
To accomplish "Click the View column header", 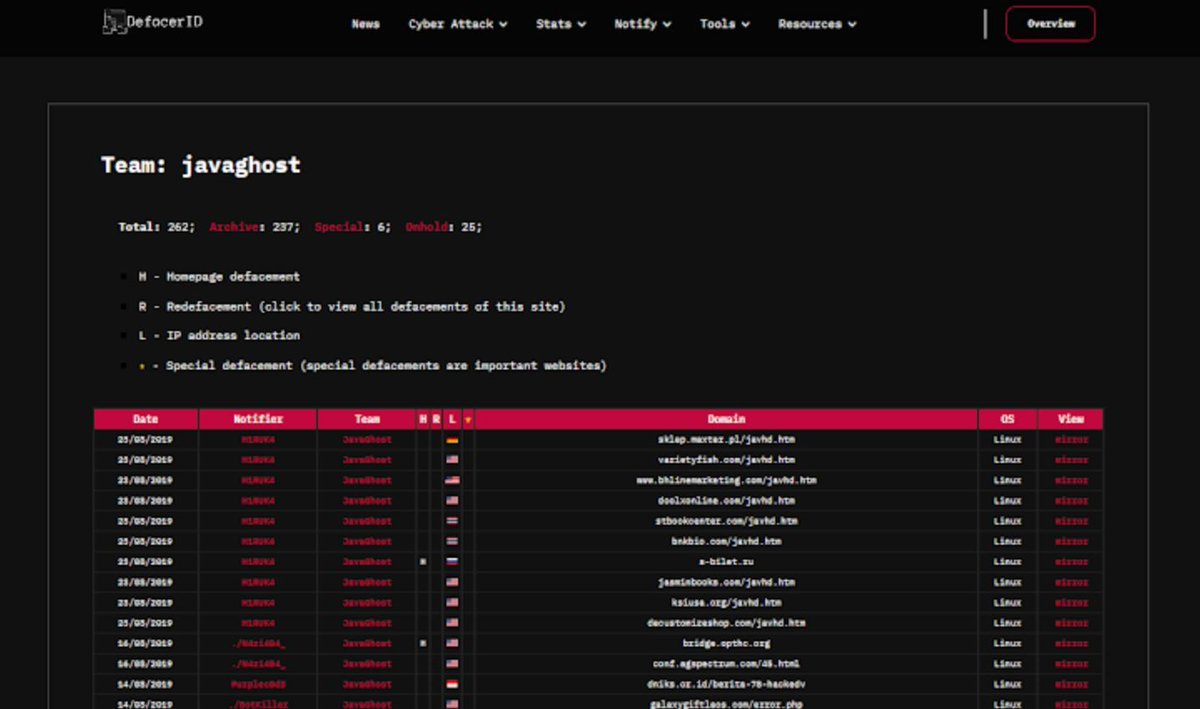I will pyautogui.click(x=1071, y=419).
